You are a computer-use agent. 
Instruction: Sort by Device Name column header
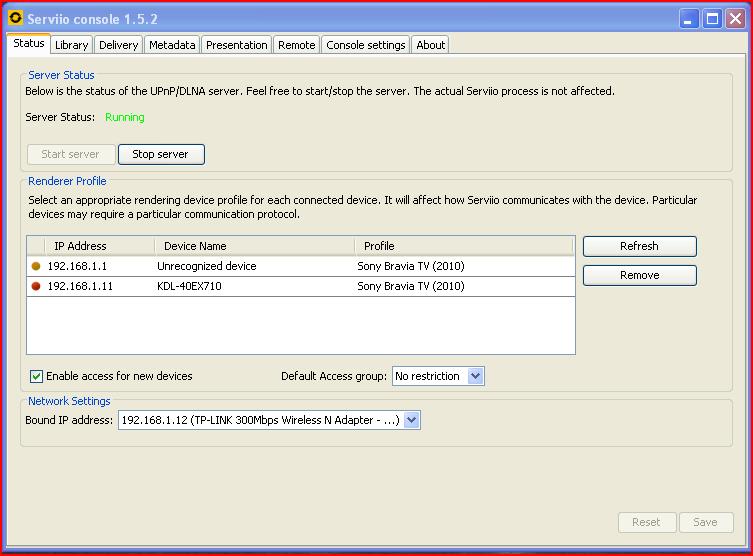[255, 246]
